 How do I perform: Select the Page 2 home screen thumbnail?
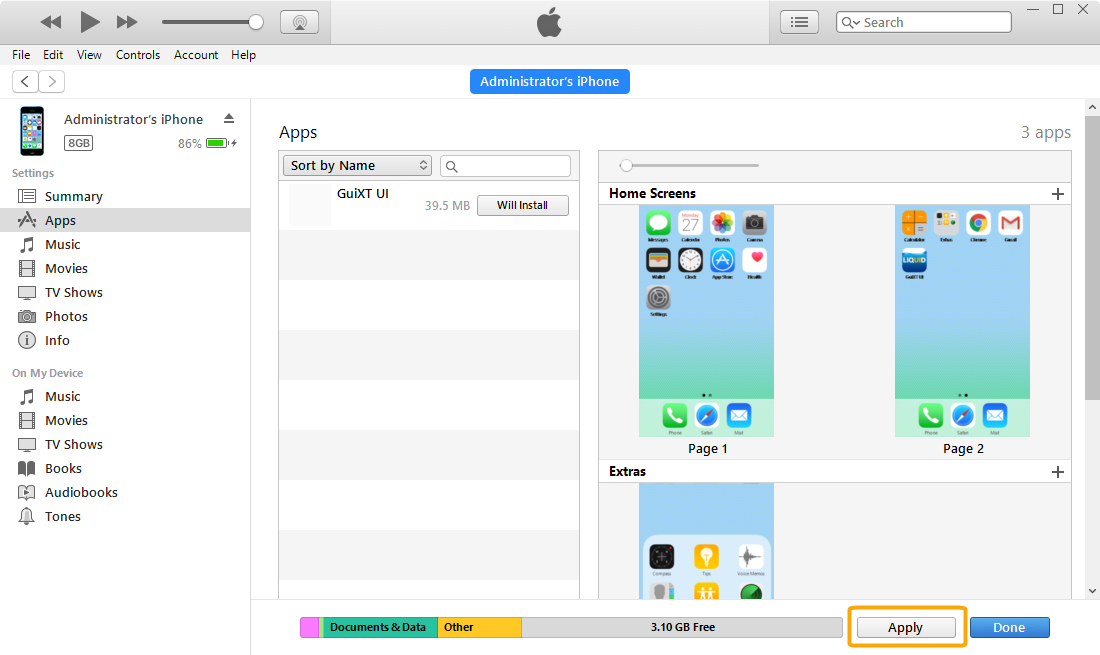tap(962, 321)
